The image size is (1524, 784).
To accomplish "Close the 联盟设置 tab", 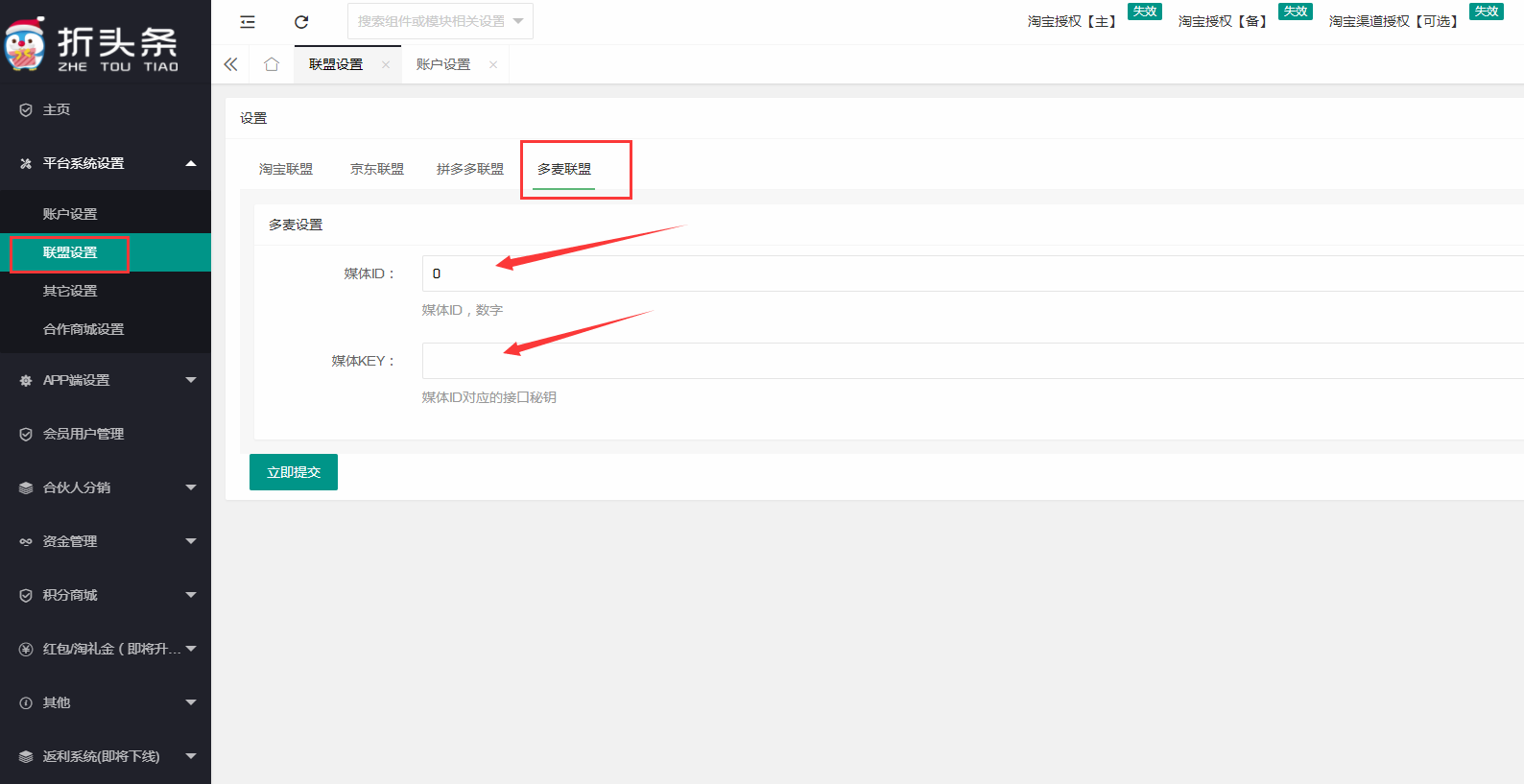I will click(386, 65).
